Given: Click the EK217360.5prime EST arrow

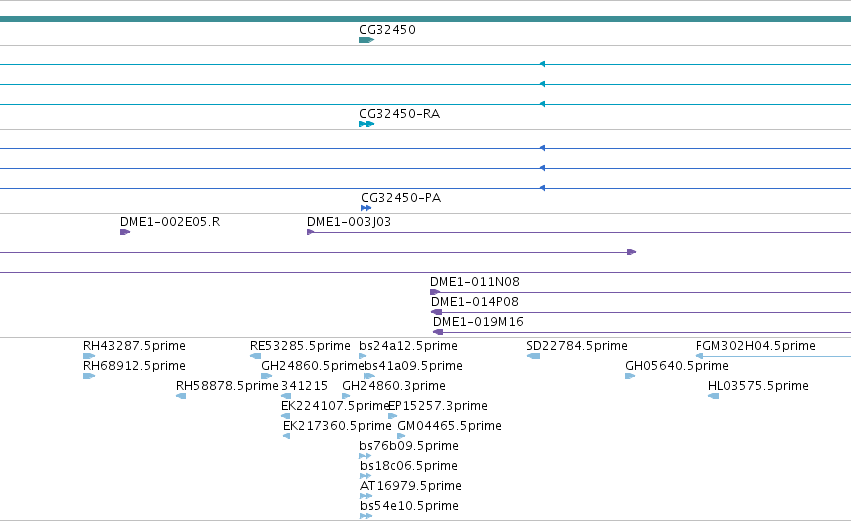Looking at the screenshot, I should click(x=287, y=436).
